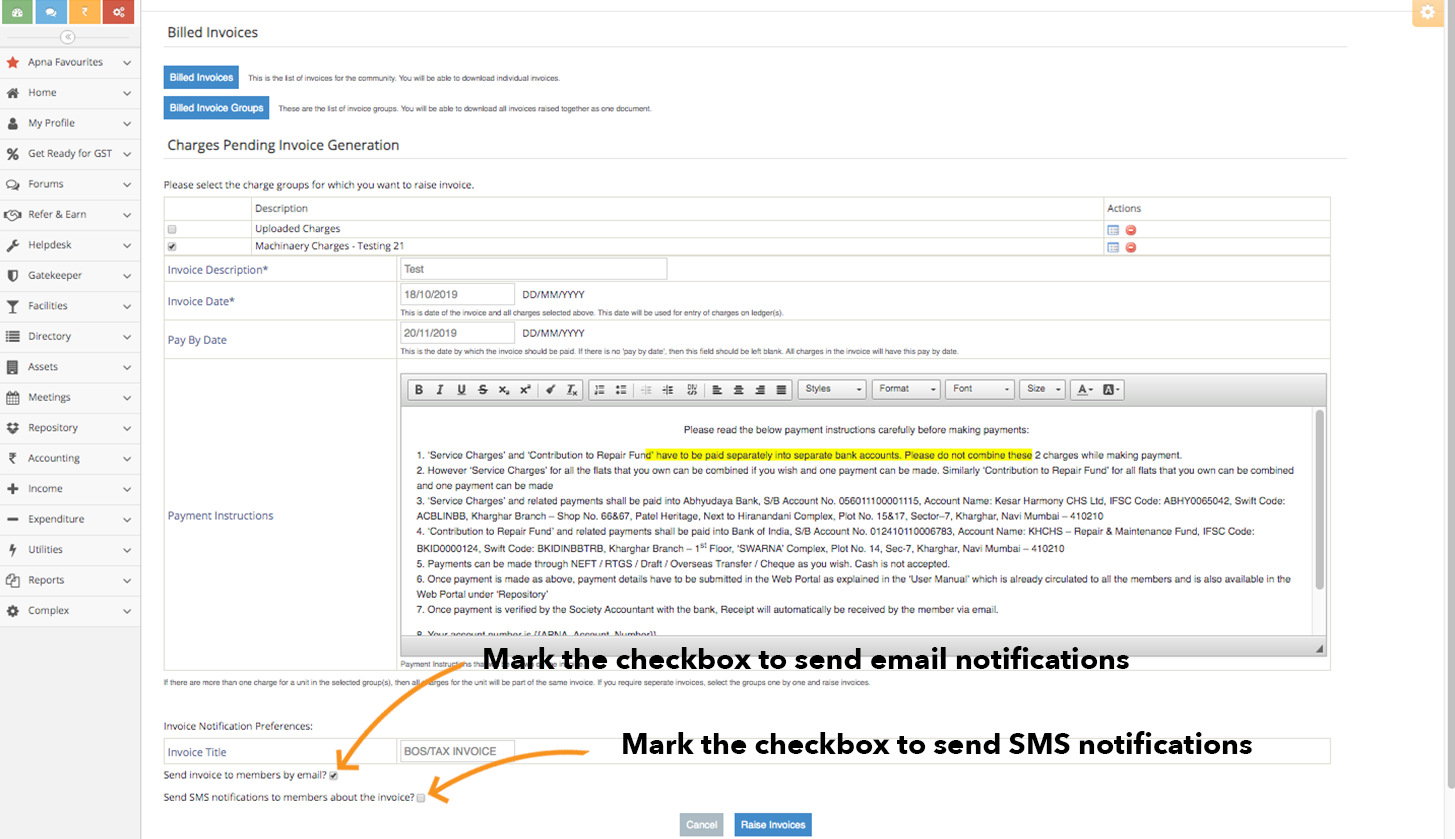The width and height of the screenshot is (1455, 839).
Task: Open the rupee payments icon in top toolbar
Action: point(84,12)
